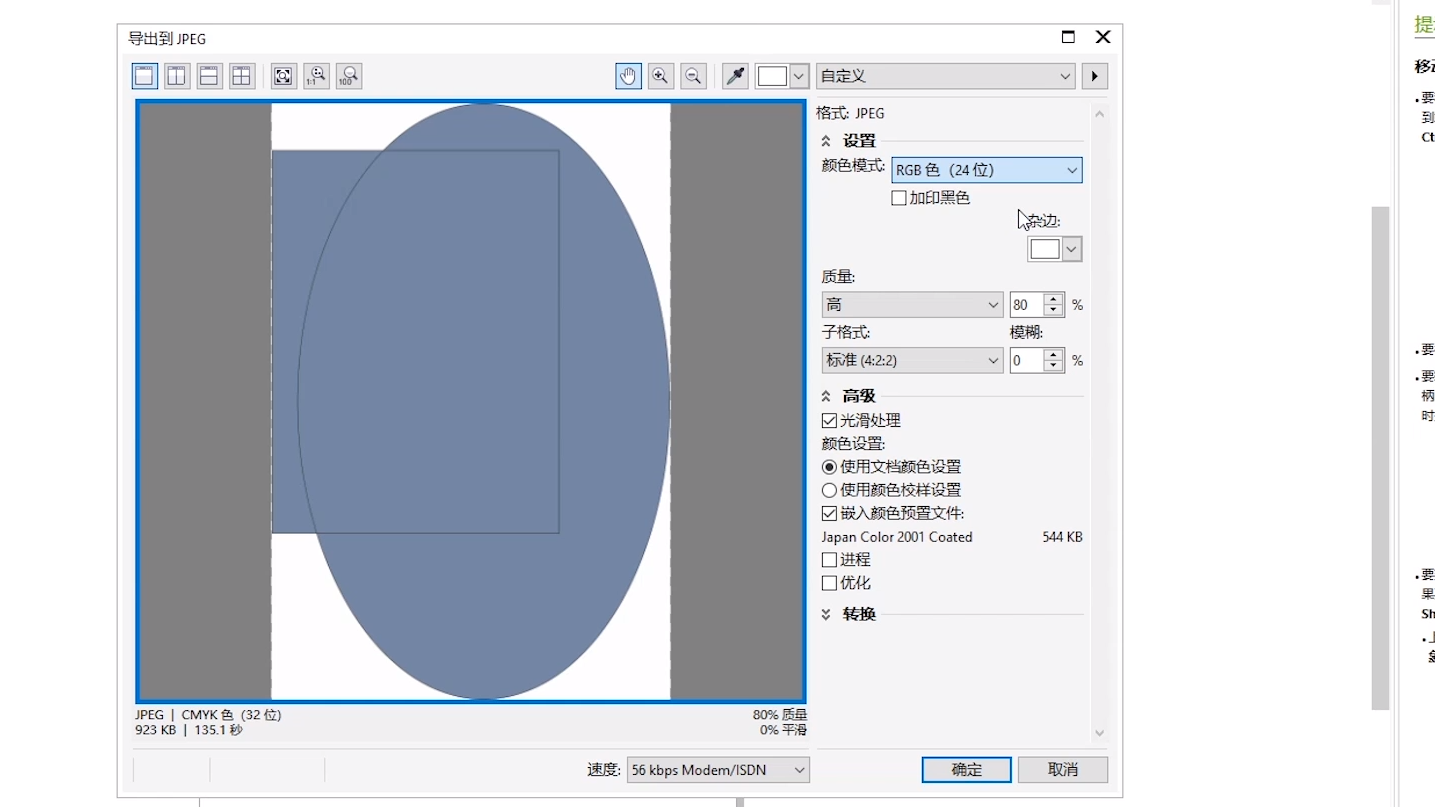Click the quality percent field showing 80
The image size is (1435, 807).
pyautogui.click(x=1026, y=304)
